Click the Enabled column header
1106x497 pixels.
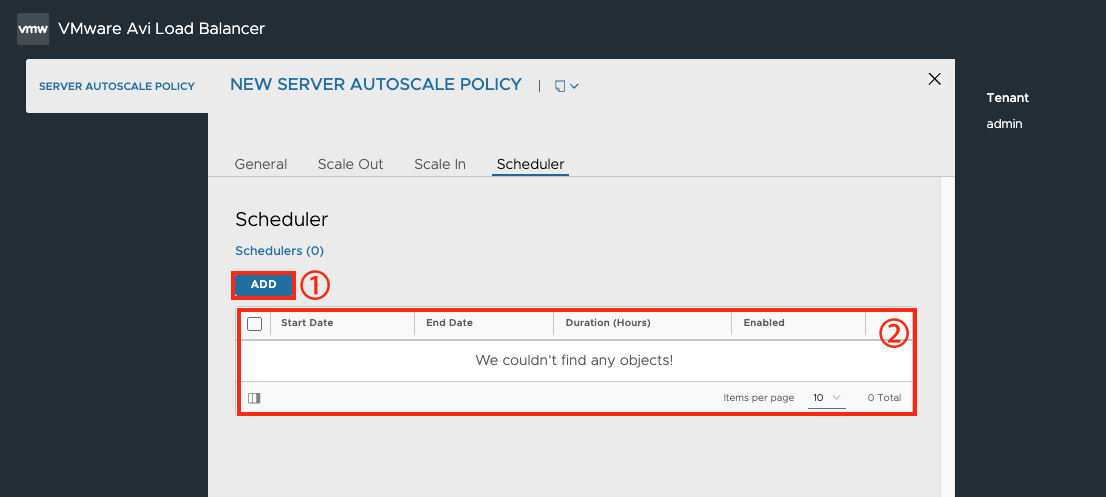(x=764, y=323)
